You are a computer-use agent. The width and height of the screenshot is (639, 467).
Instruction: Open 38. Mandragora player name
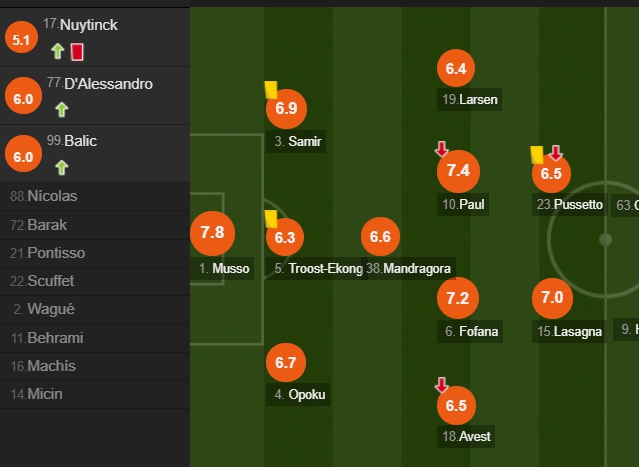pyautogui.click(x=408, y=269)
